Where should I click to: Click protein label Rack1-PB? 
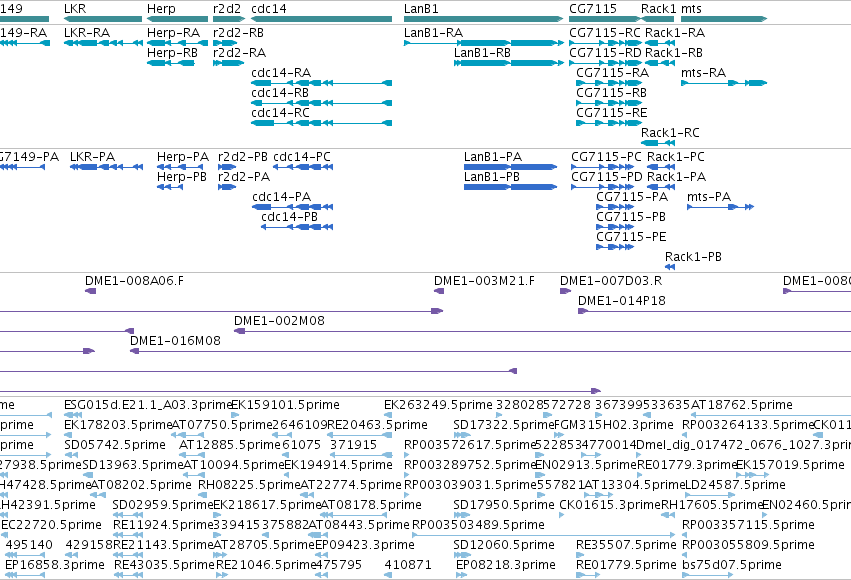tap(694, 257)
